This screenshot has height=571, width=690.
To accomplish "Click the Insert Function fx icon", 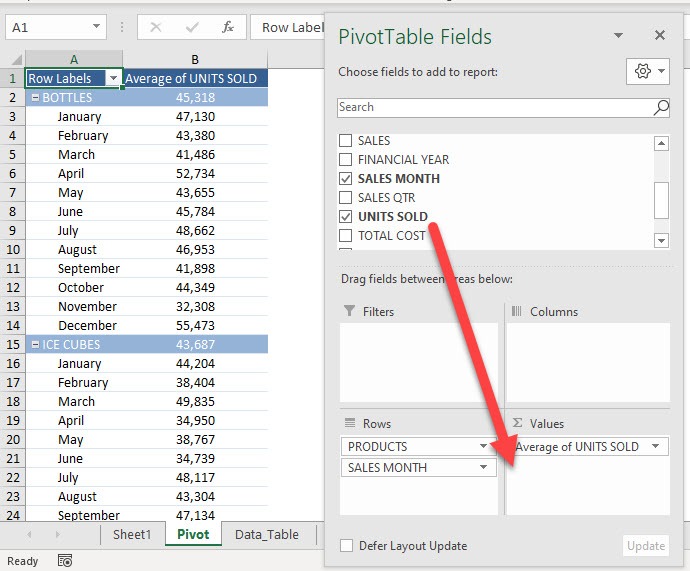I will (228, 27).
